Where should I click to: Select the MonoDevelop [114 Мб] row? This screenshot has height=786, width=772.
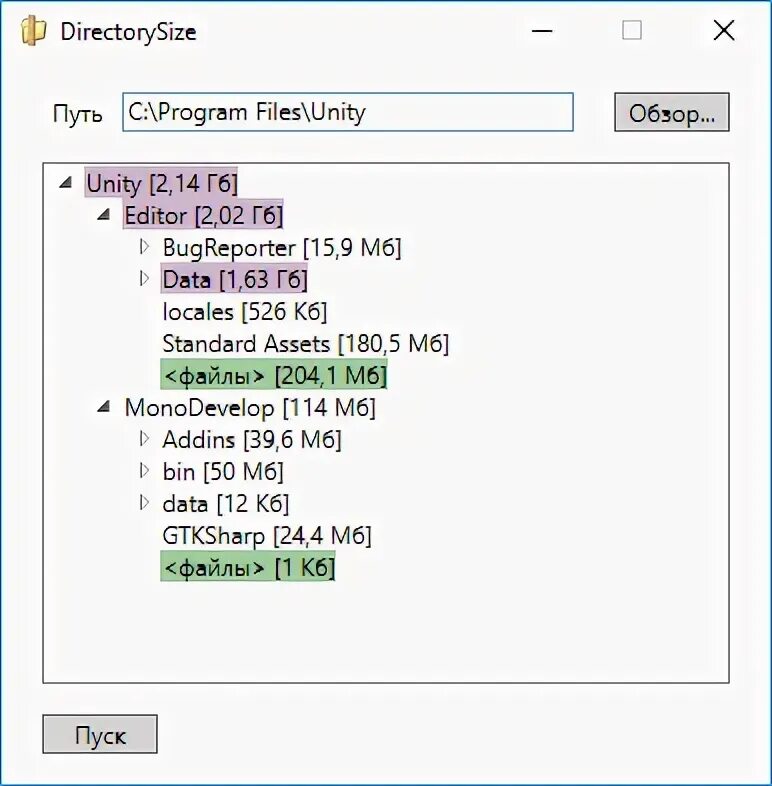pyautogui.click(x=250, y=407)
